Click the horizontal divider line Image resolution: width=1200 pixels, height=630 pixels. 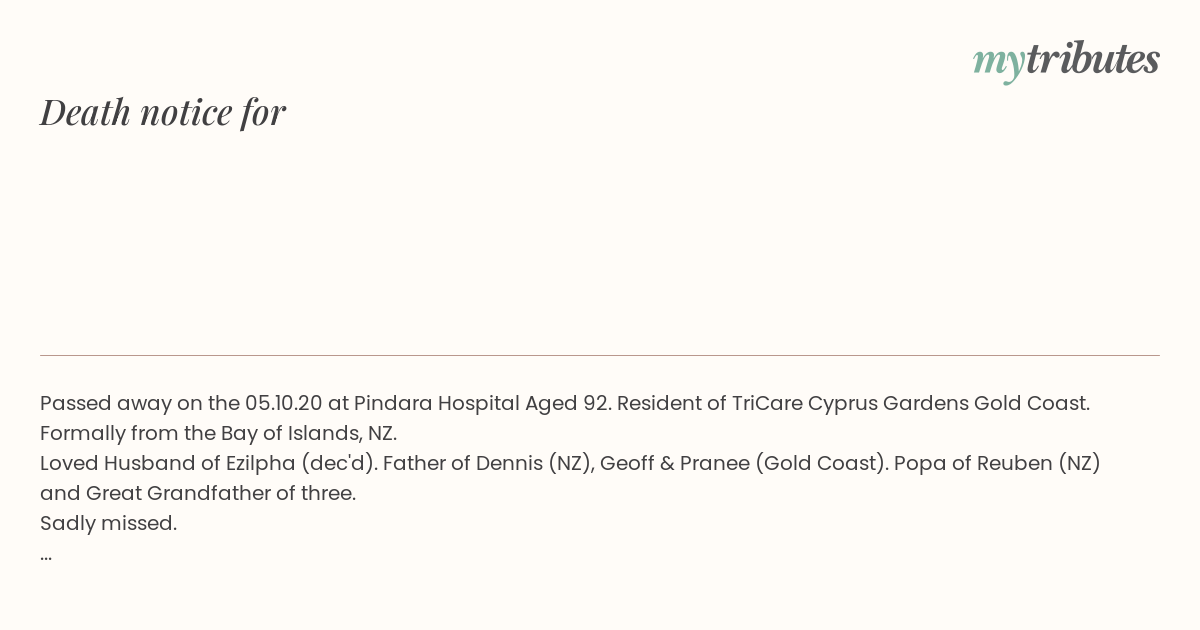tap(600, 355)
